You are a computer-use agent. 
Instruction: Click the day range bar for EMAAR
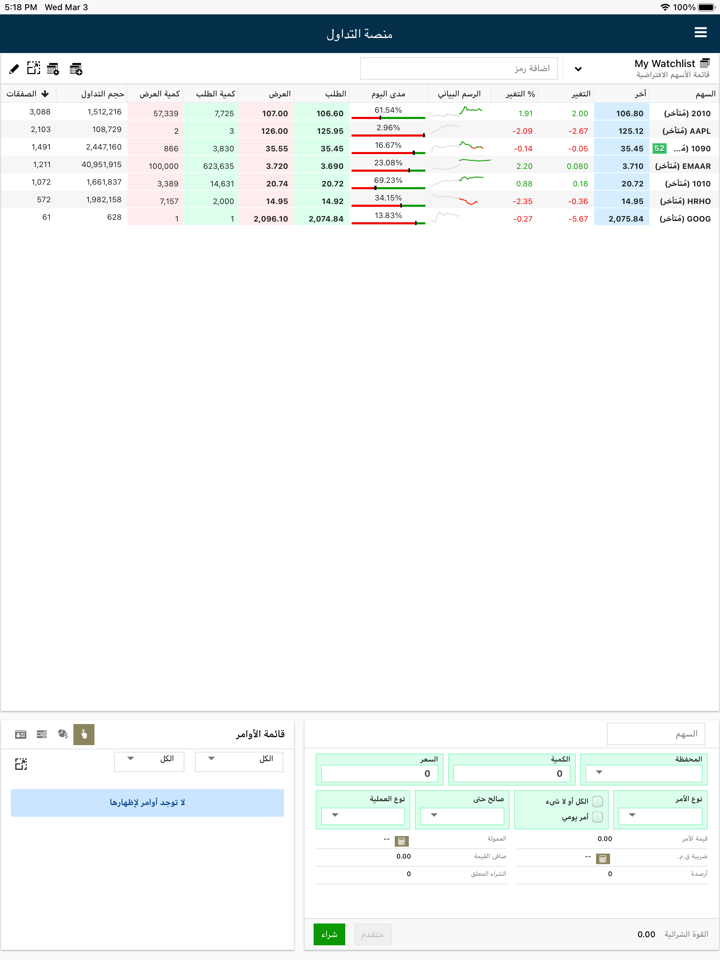click(x=388, y=170)
